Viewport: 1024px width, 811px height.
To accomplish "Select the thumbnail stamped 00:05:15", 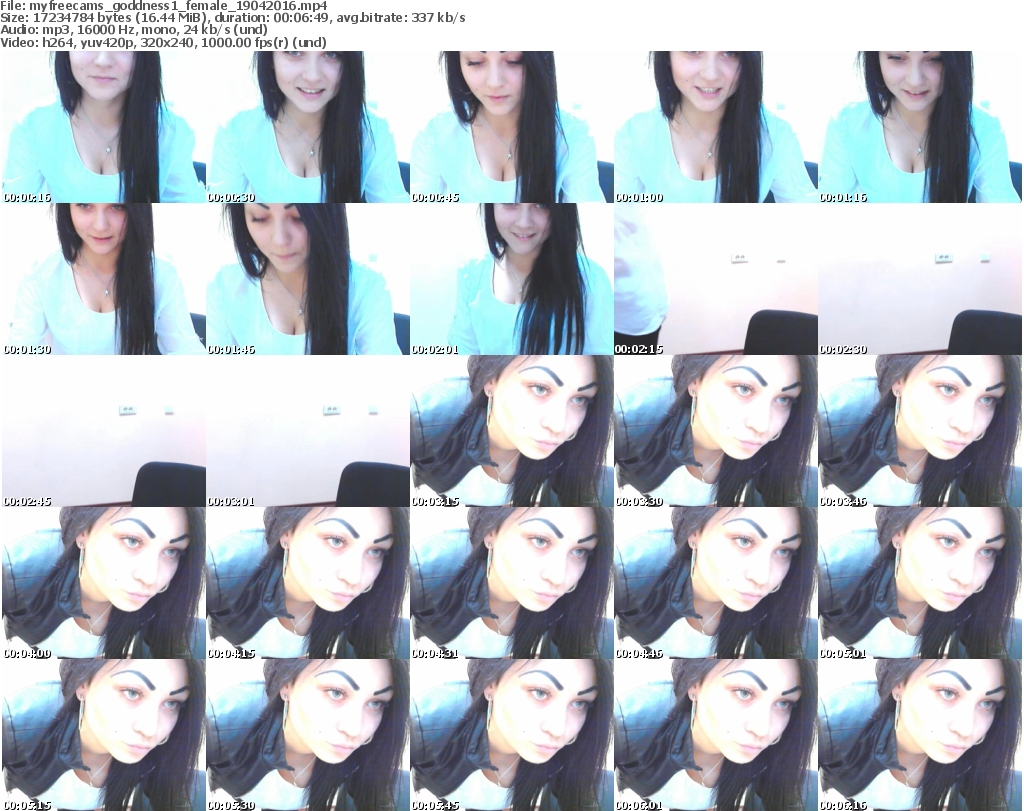I will [x=104, y=735].
